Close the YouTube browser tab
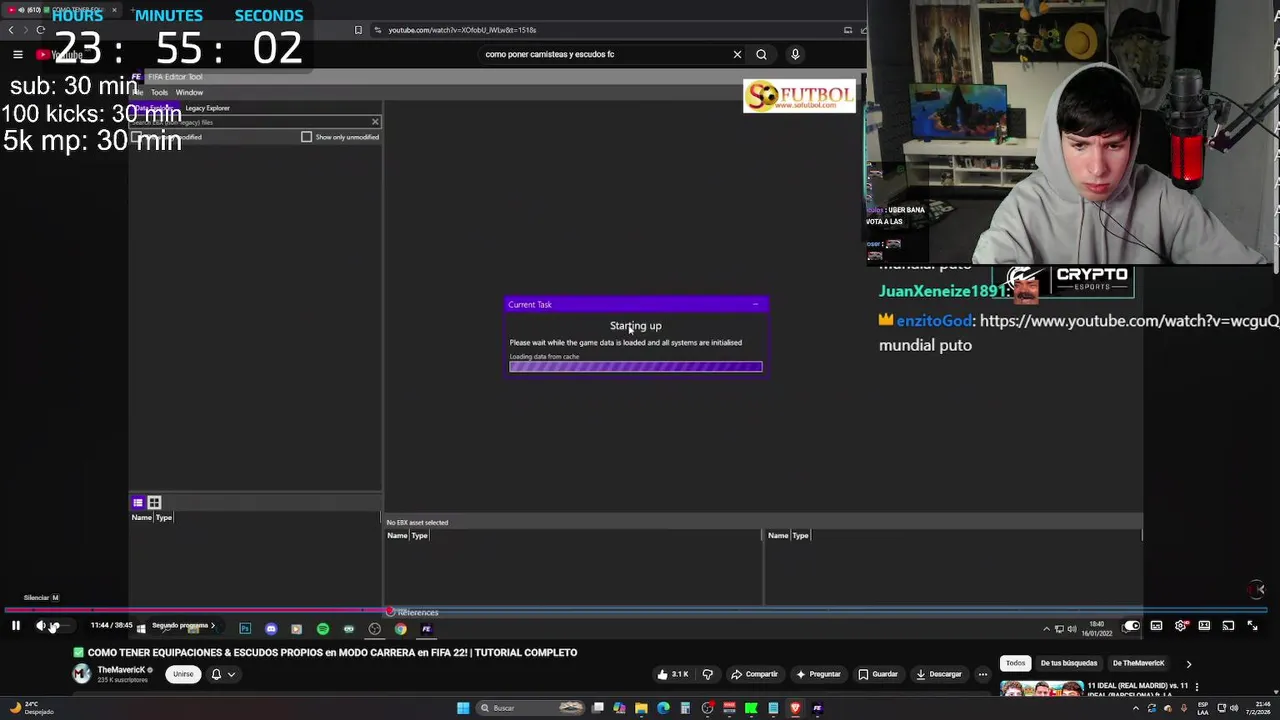This screenshot has height=720, width=1280. pyautogui.click(x=113, y=9)
